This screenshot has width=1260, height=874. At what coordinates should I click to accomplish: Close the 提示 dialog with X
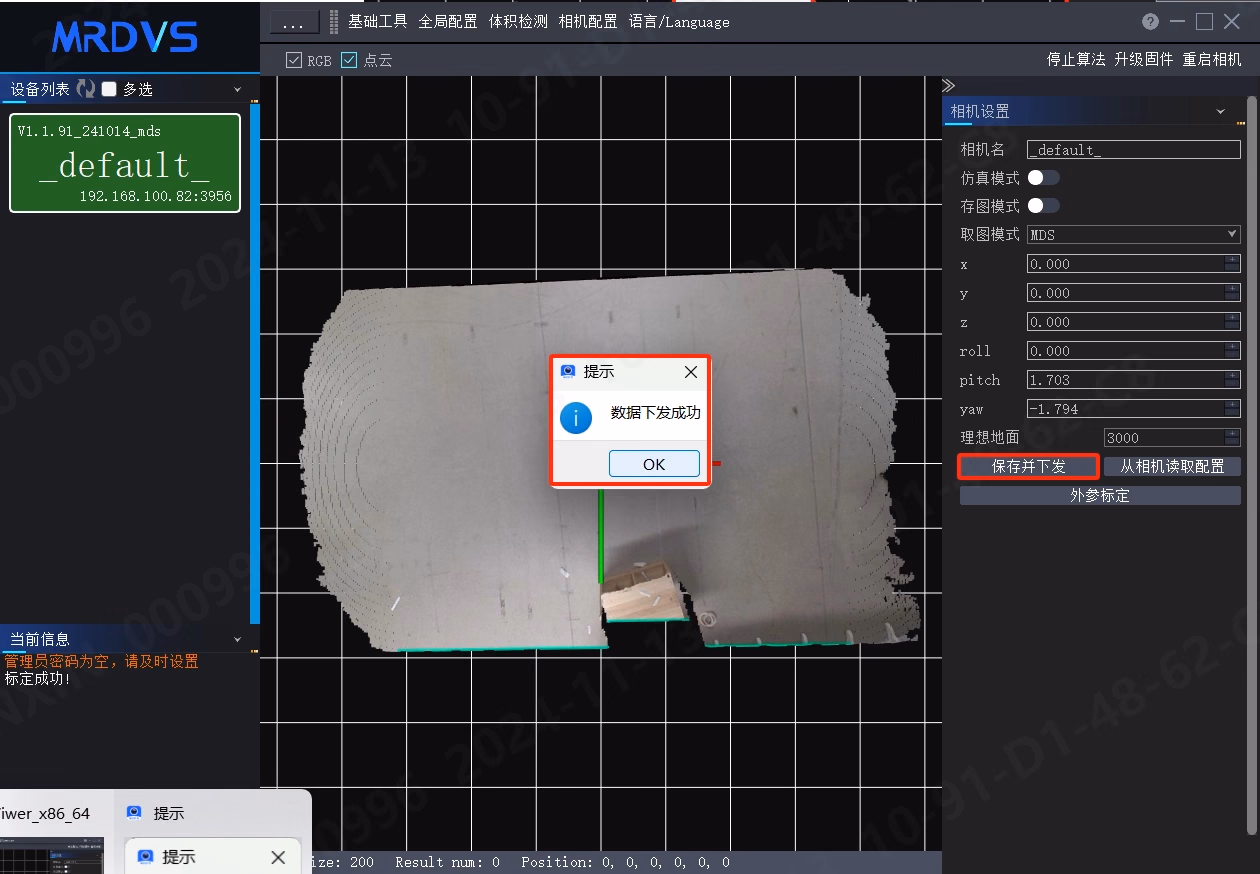point(690,372)
